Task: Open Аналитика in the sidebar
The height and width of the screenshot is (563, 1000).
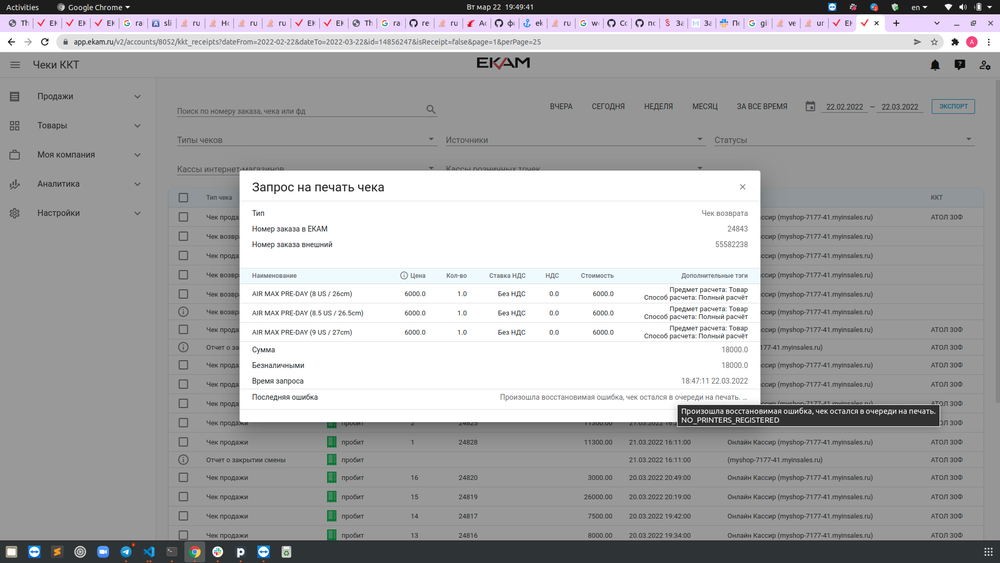Action: pos(77,184)
